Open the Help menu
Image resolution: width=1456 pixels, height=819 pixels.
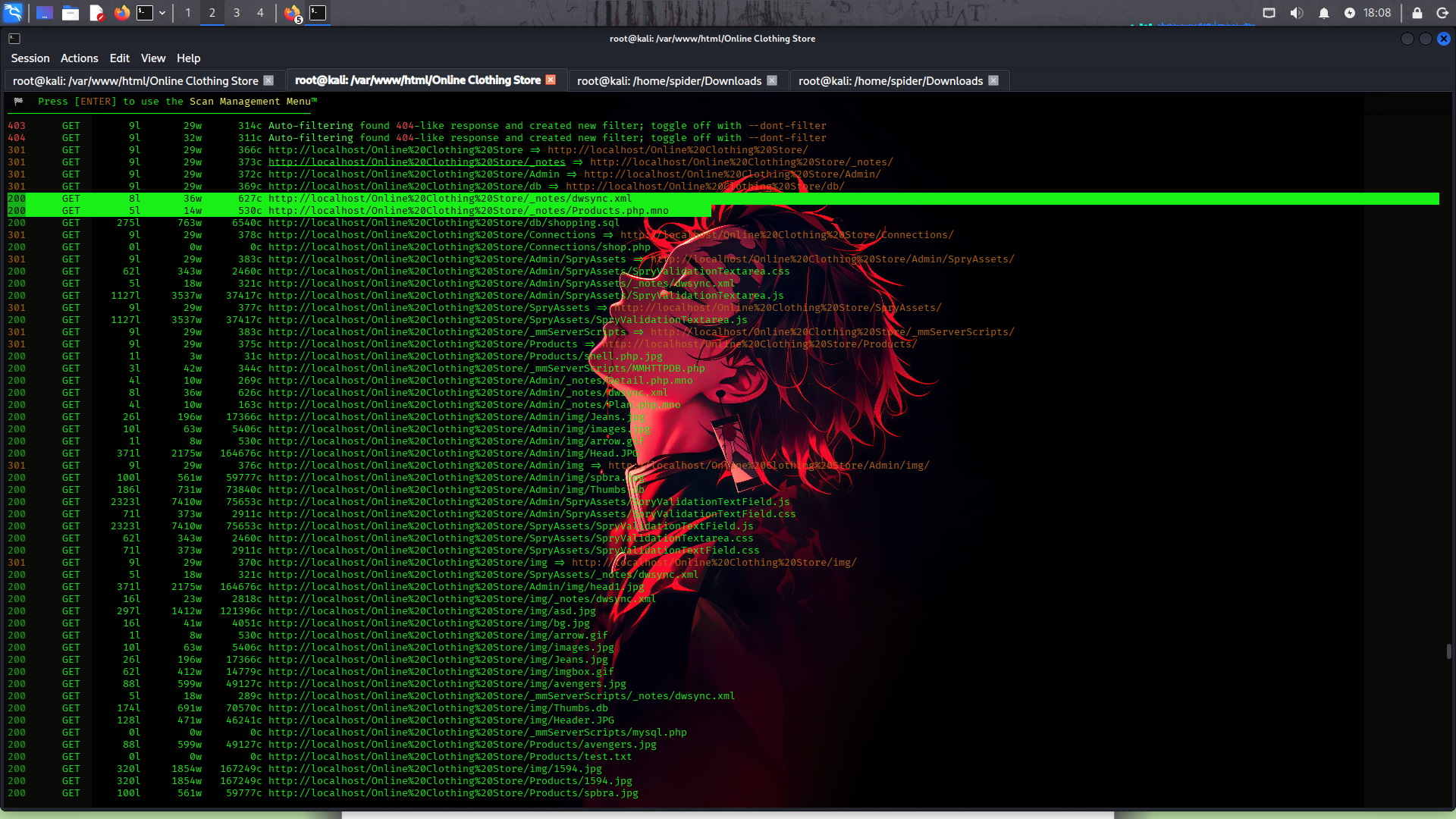pos(189,58)
